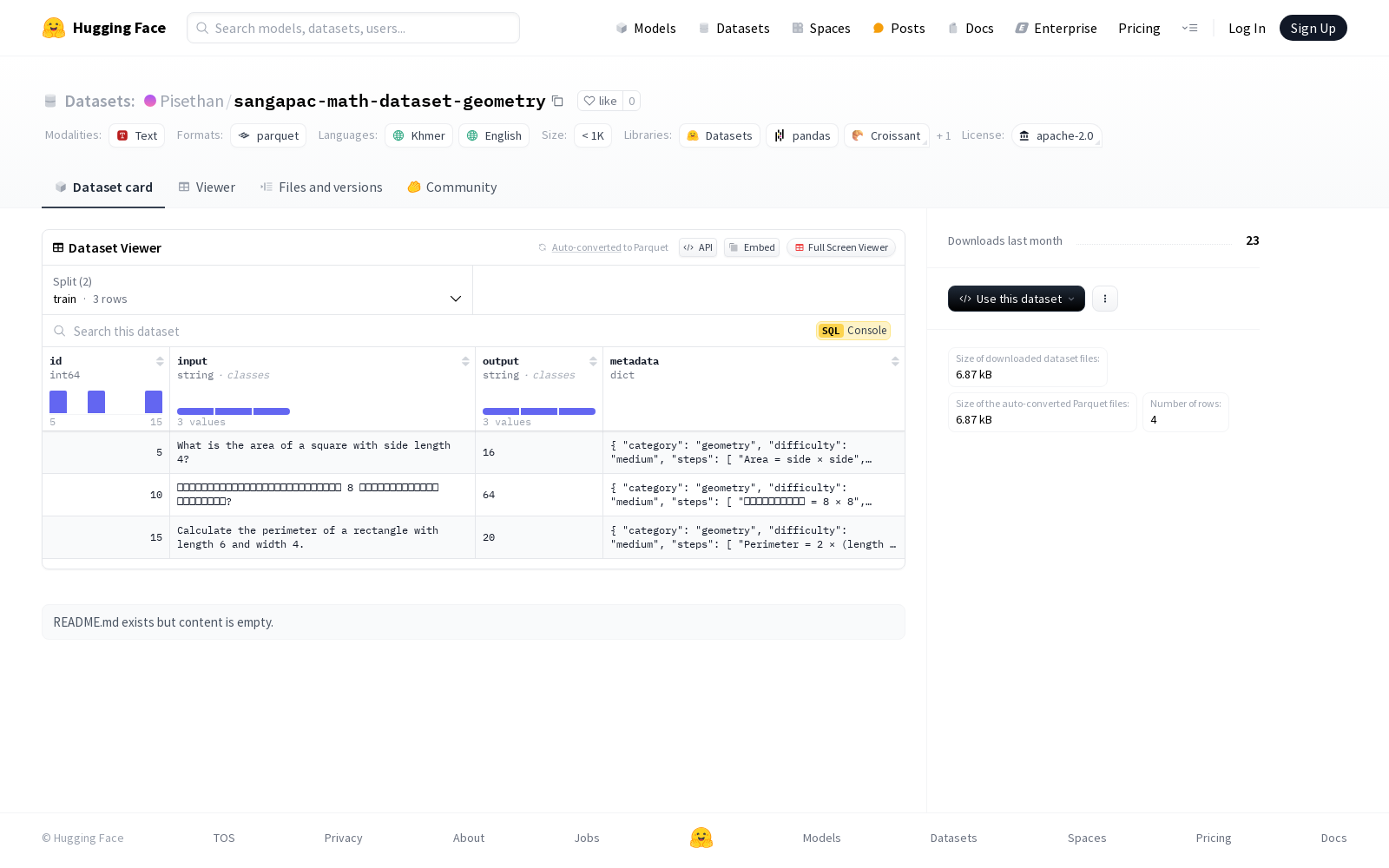Click the Embed button
This screenshot has height=868, width=1389.
[752, 247]
